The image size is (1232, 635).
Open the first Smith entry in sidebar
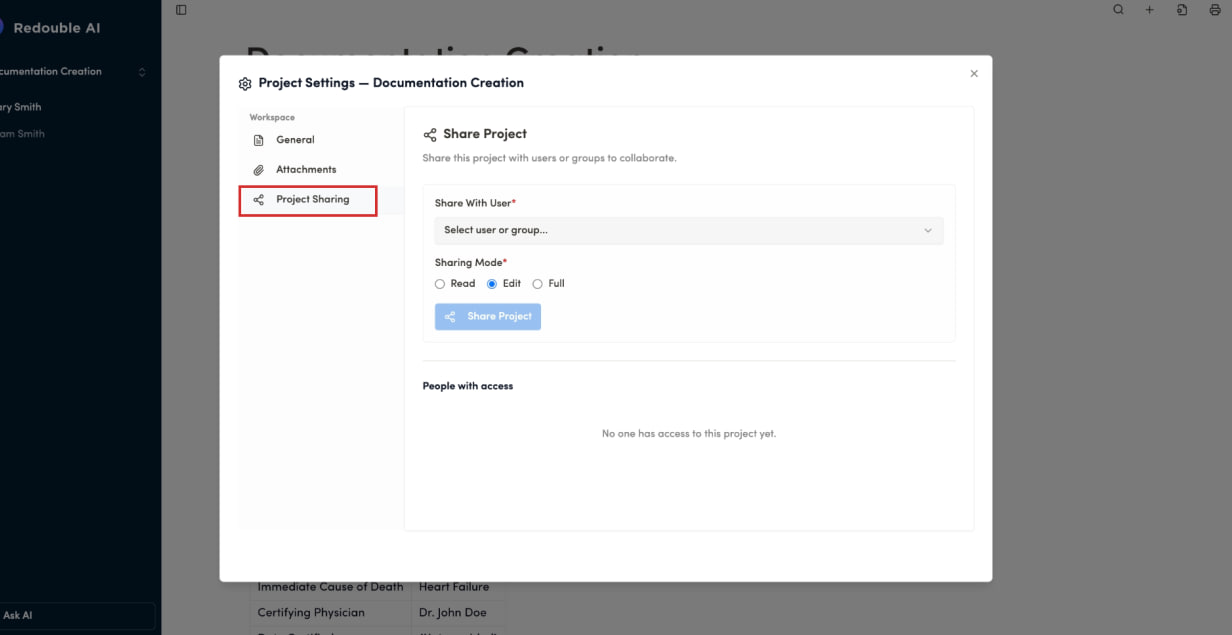point(22,107)
